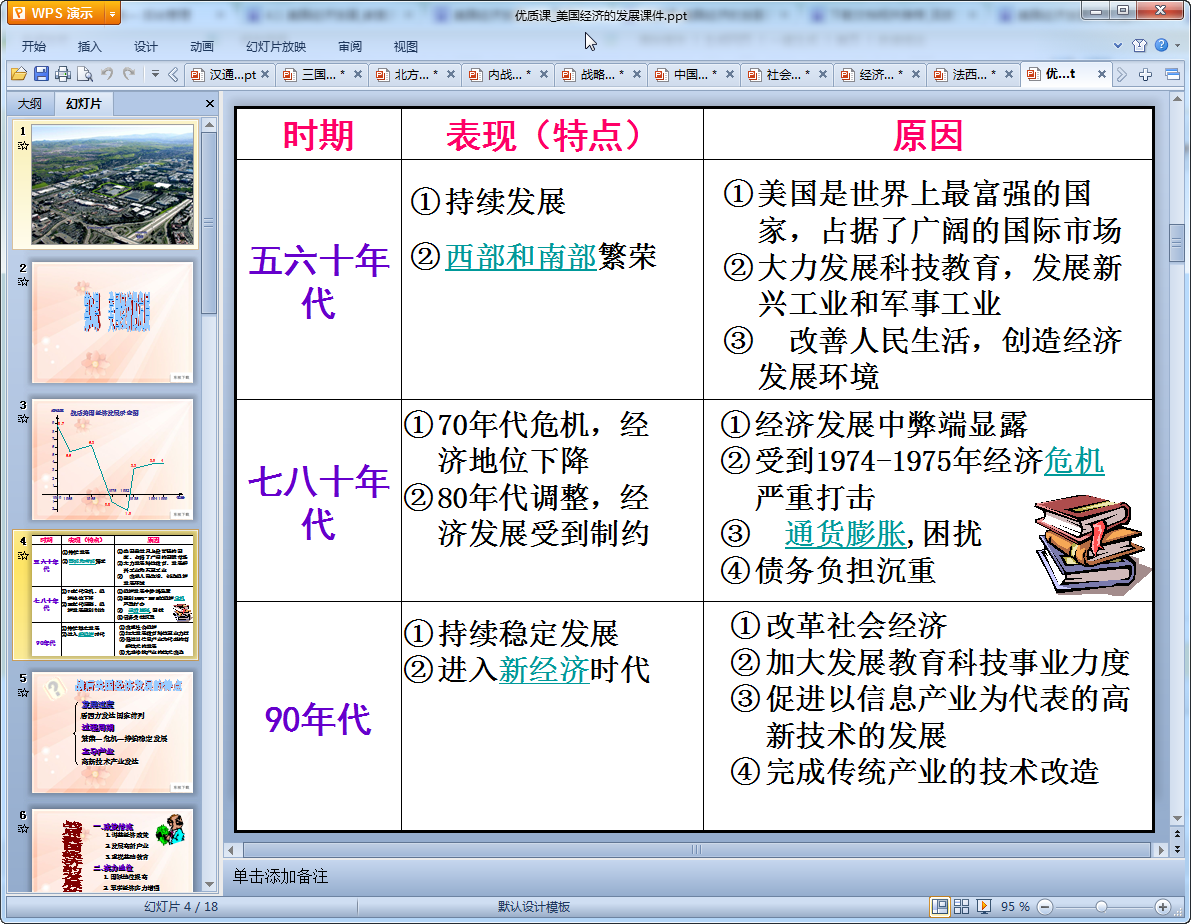1191x924 pixels.
Task: Click the stack of books clip art
Action: click(1091, 543)
